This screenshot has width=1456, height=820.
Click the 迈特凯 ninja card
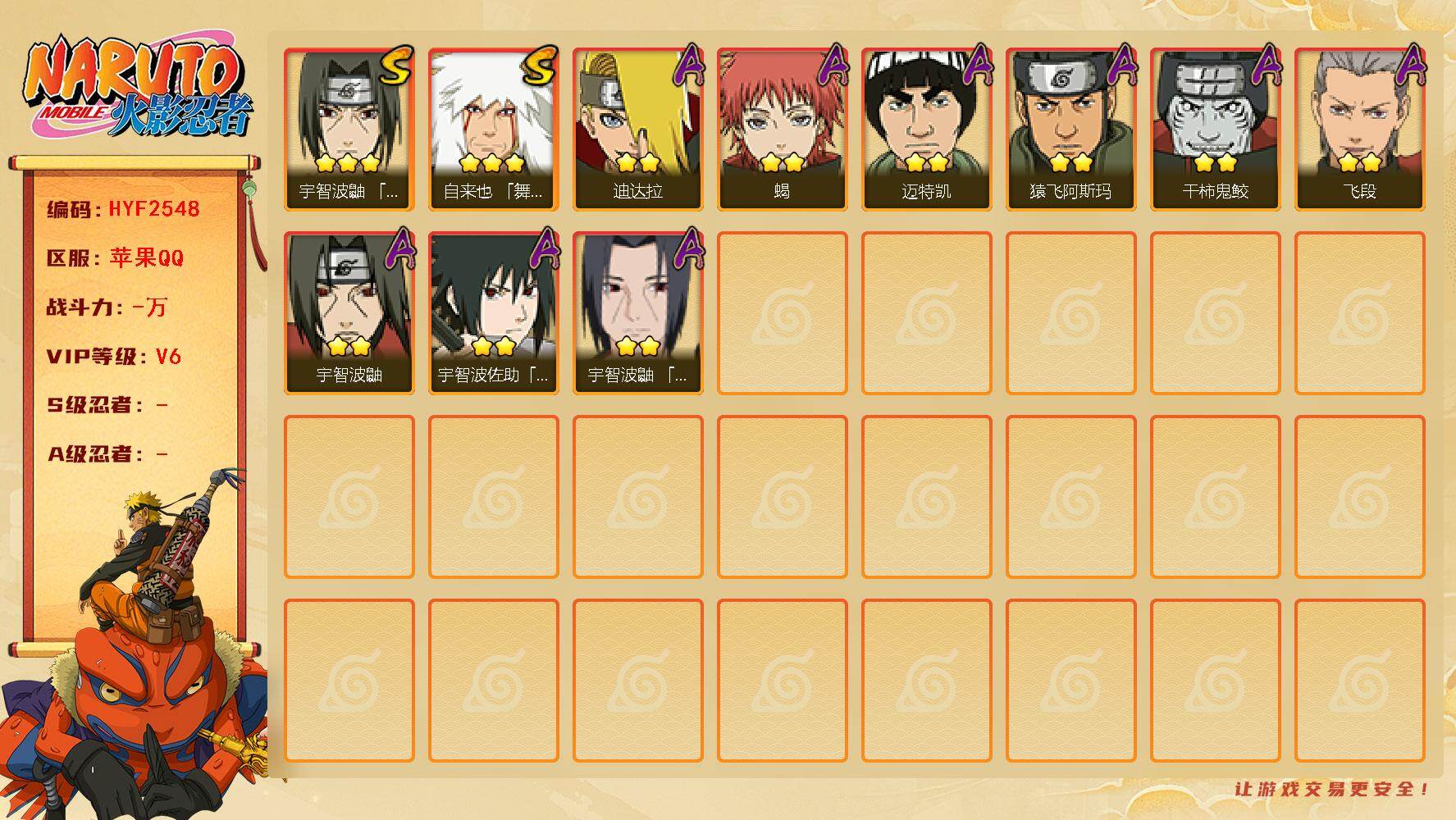pos(926,130)
